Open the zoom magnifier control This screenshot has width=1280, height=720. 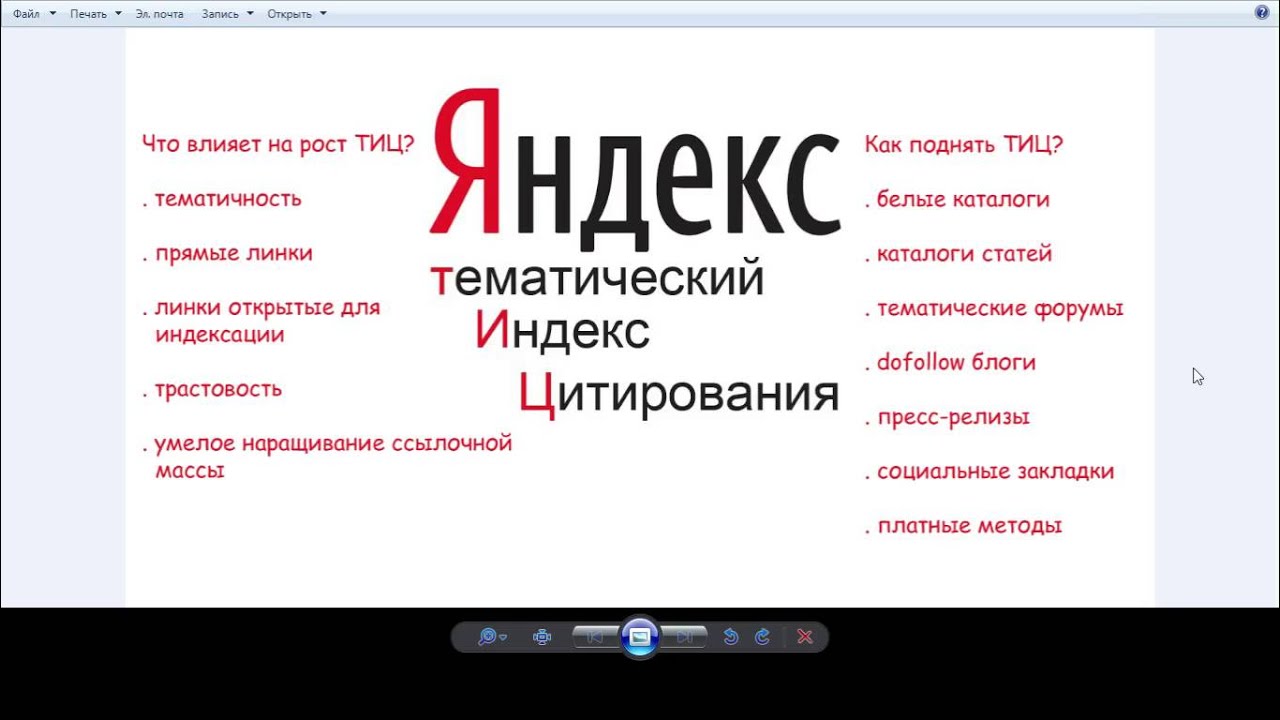coord(491,637)
